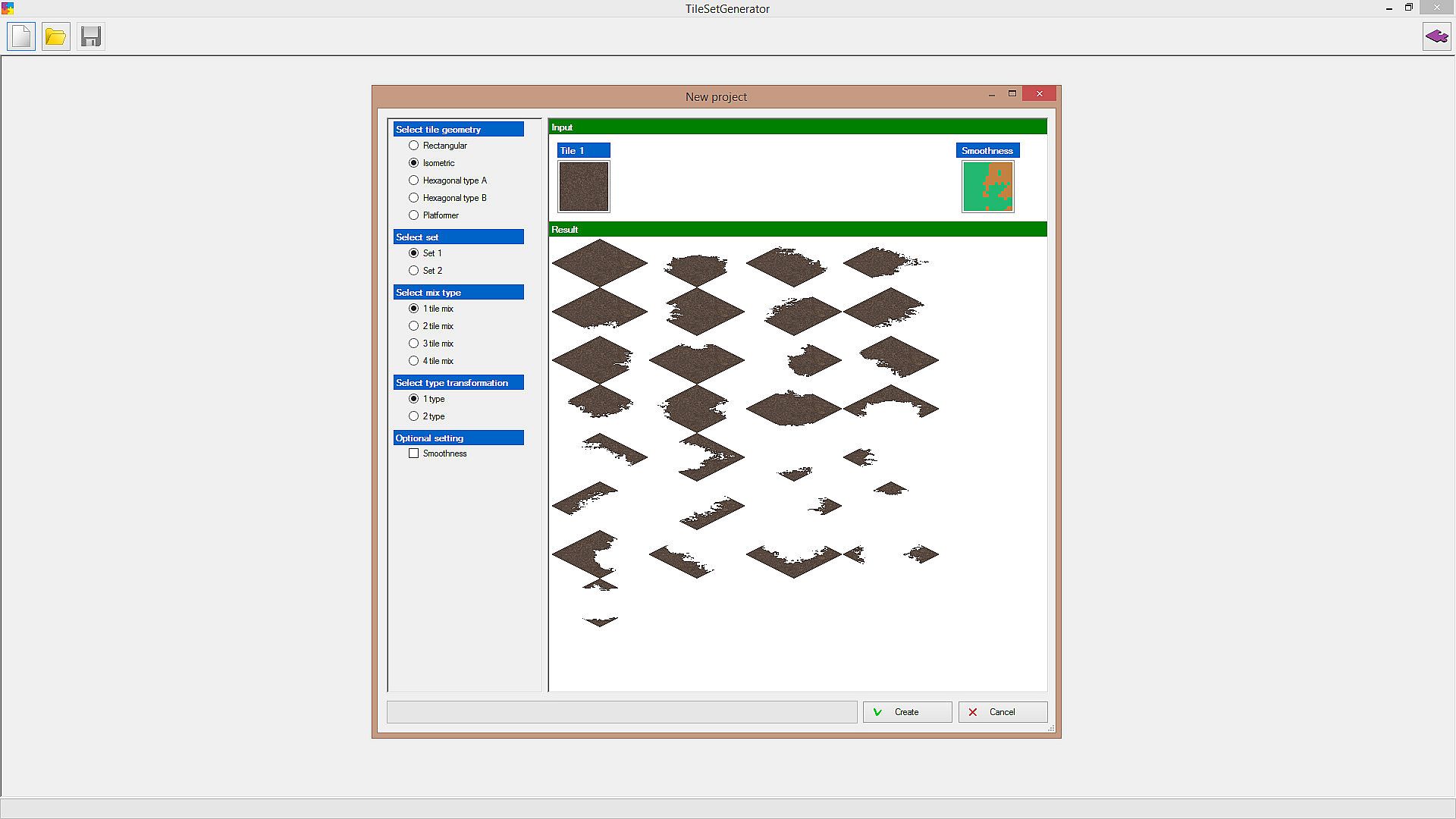The image size is (1456, 819).
Task: Select the Platformer geometry option
Action: tap(414, 215)
